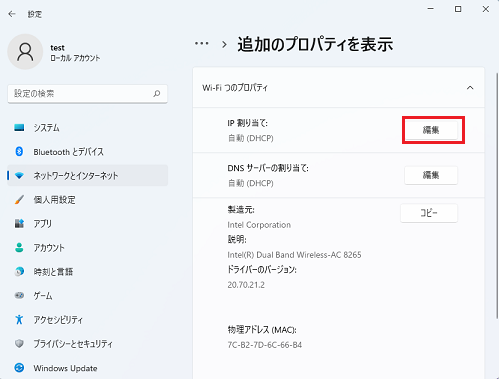Click the 設定の検索 search field

click(x=87, y=94)
